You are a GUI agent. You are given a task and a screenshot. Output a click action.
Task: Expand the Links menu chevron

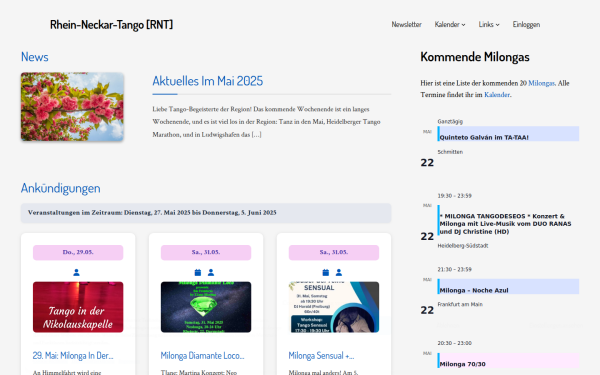point(497,25)
